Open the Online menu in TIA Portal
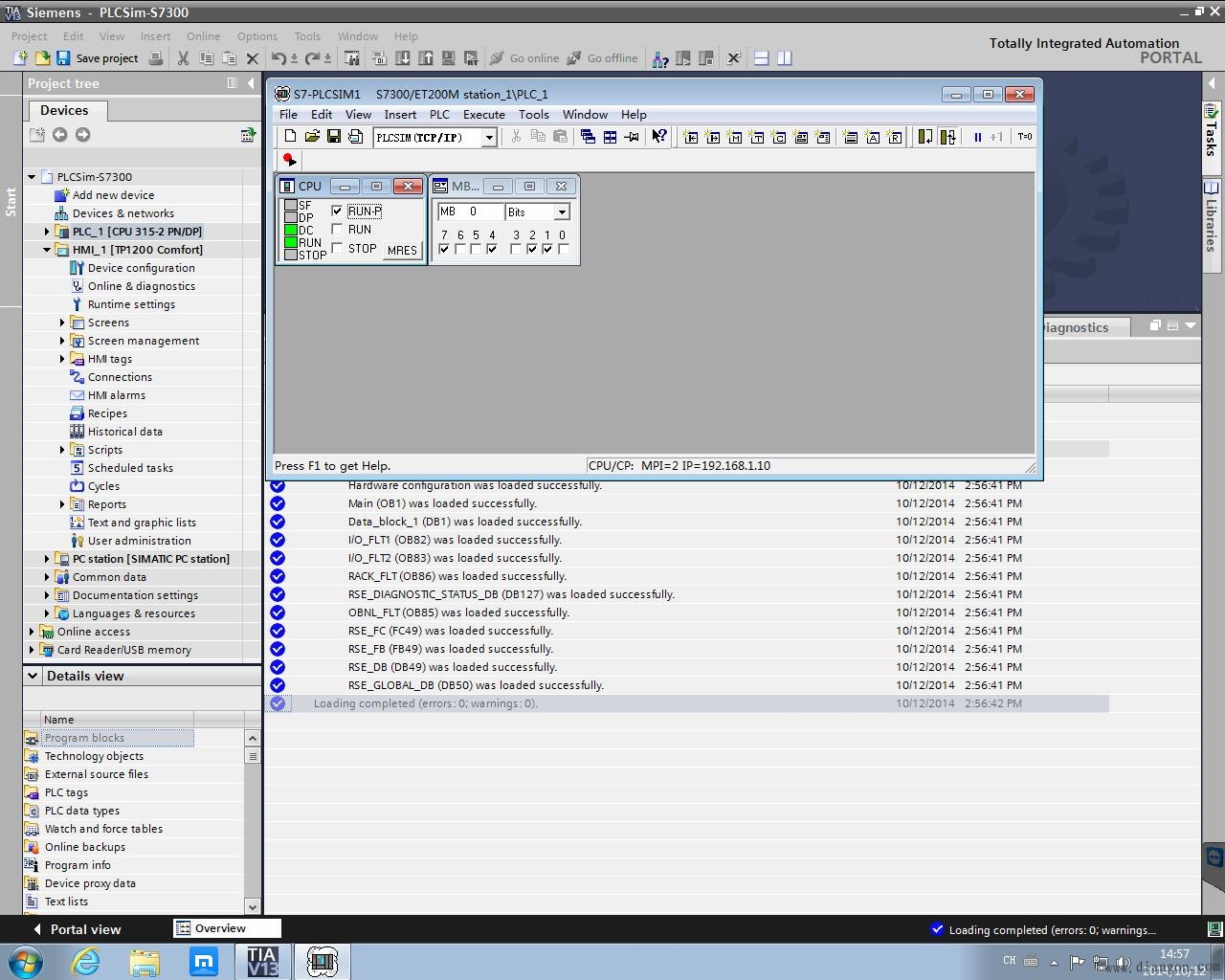 pos(203,36)
